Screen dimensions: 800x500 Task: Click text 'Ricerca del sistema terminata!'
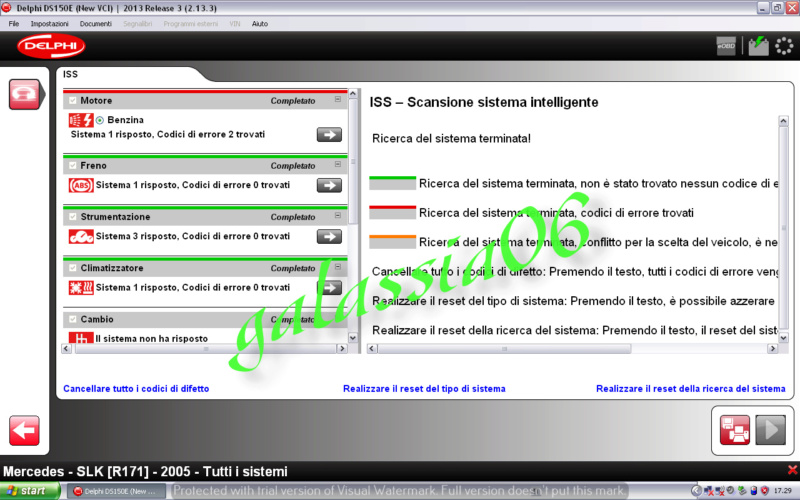452,139
